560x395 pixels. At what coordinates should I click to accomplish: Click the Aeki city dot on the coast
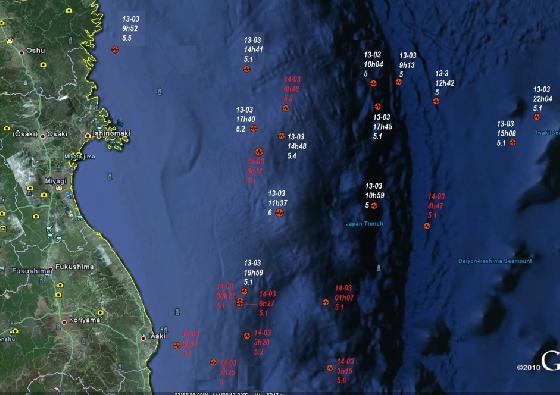[144, 338]
